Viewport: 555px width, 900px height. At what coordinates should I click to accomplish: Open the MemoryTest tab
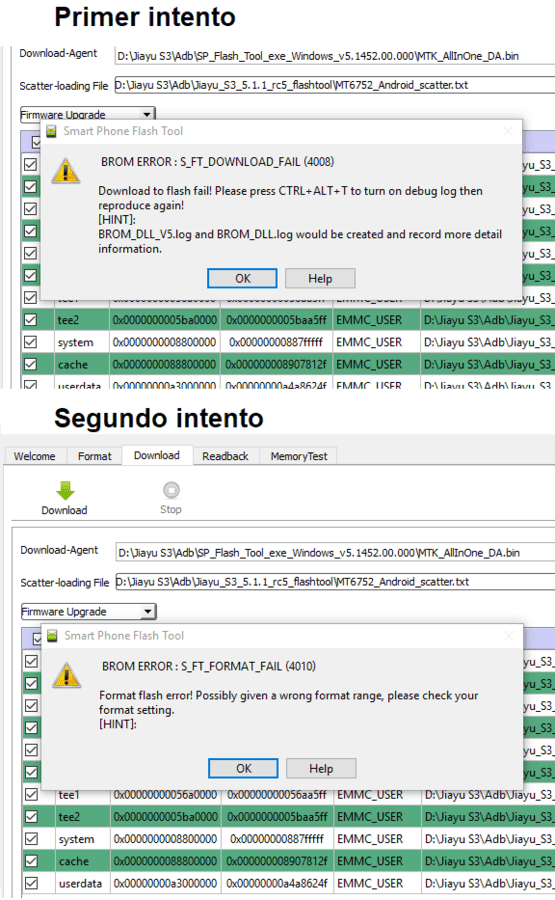pos(299,456)
